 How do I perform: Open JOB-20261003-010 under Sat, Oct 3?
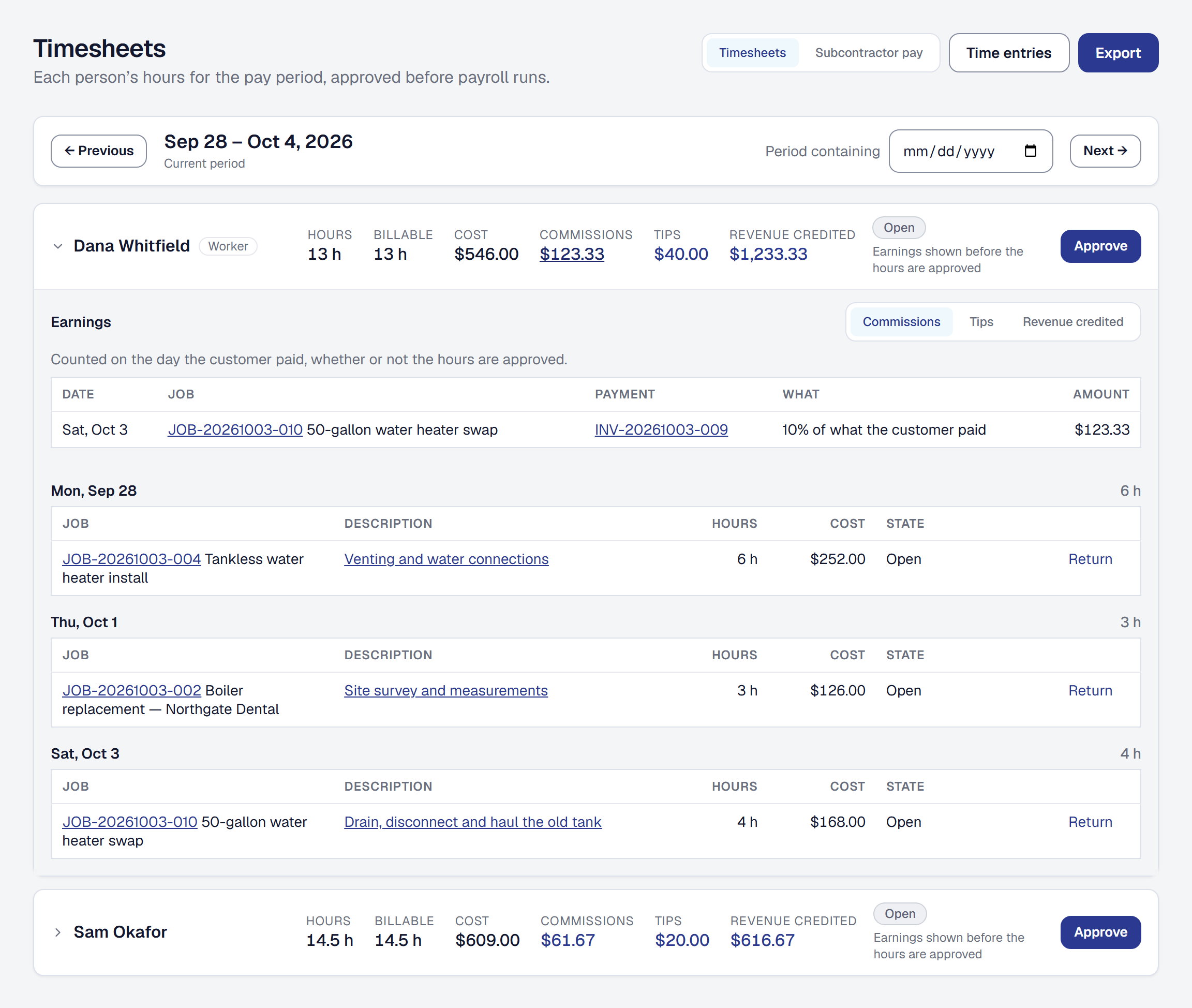click(130, 822)
